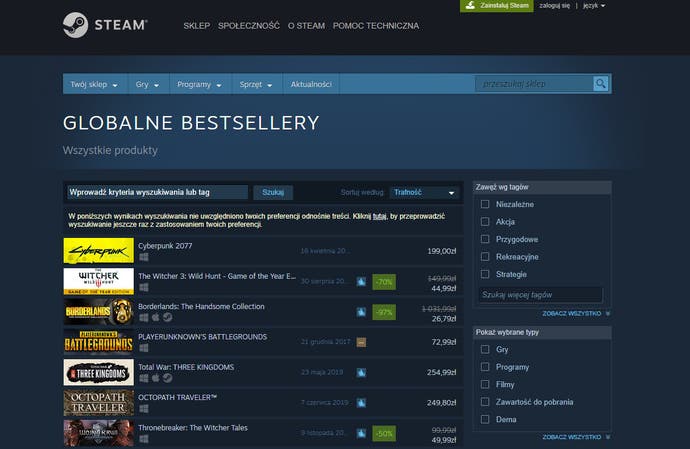Click the Mac icon under Borderlands Handsome Collection
This screenshot has height=449, width=690.
[155, 317]
